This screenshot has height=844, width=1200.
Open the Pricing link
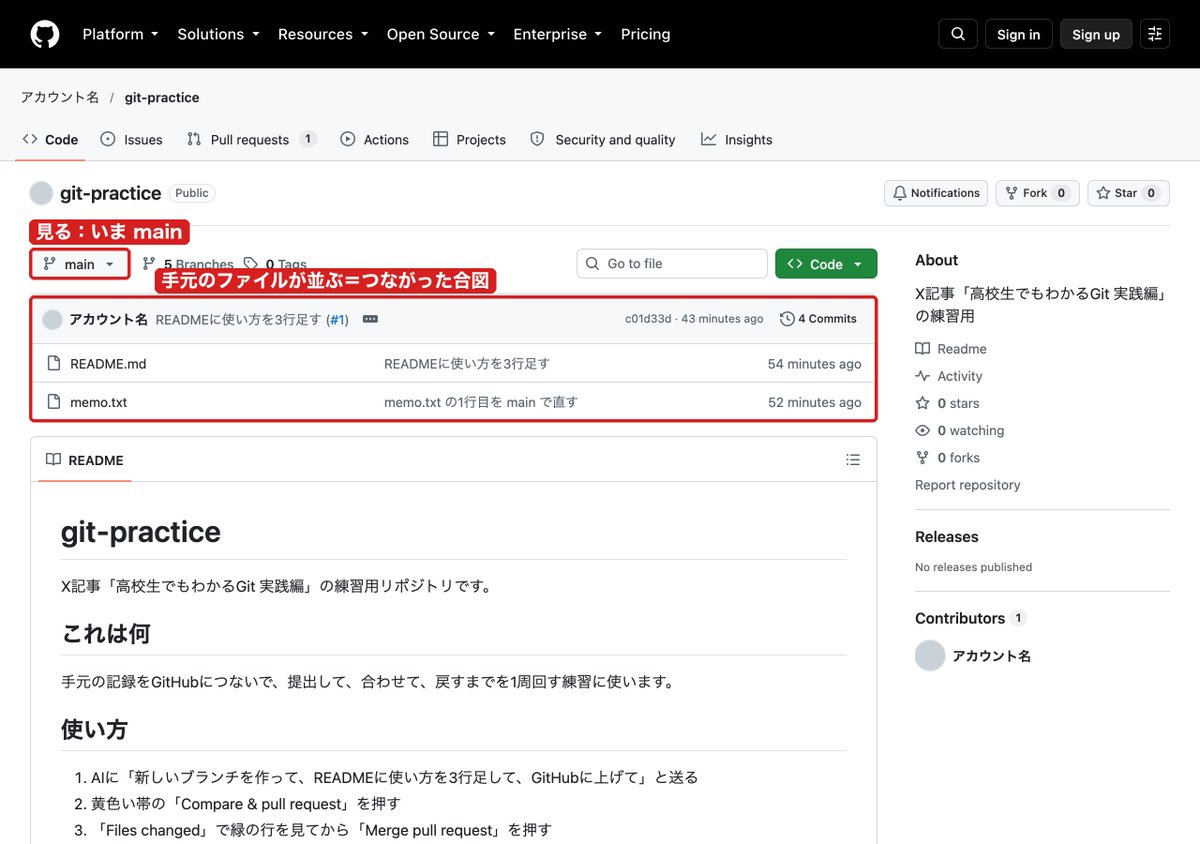coord(645,34)
